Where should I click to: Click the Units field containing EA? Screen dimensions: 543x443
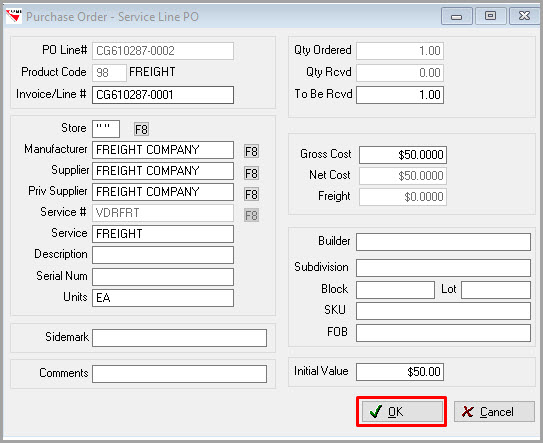pos(163,298)
